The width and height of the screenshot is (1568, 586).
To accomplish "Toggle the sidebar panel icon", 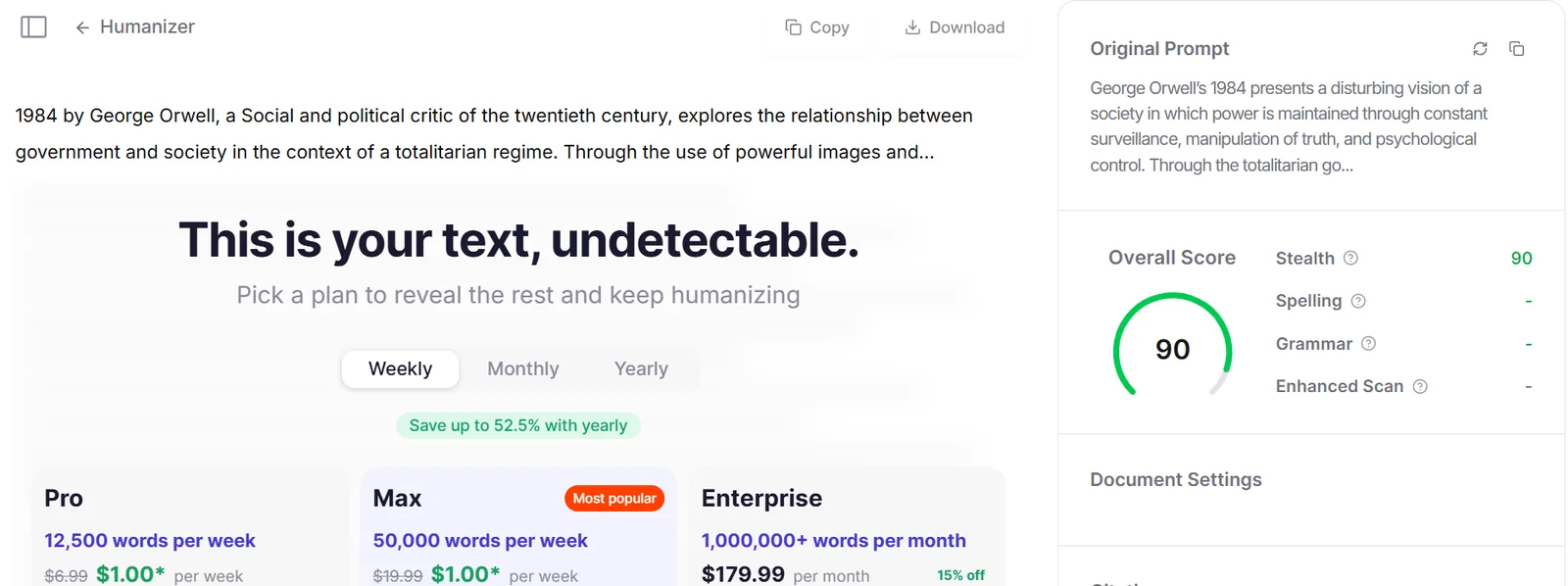I will click(33, 26).
